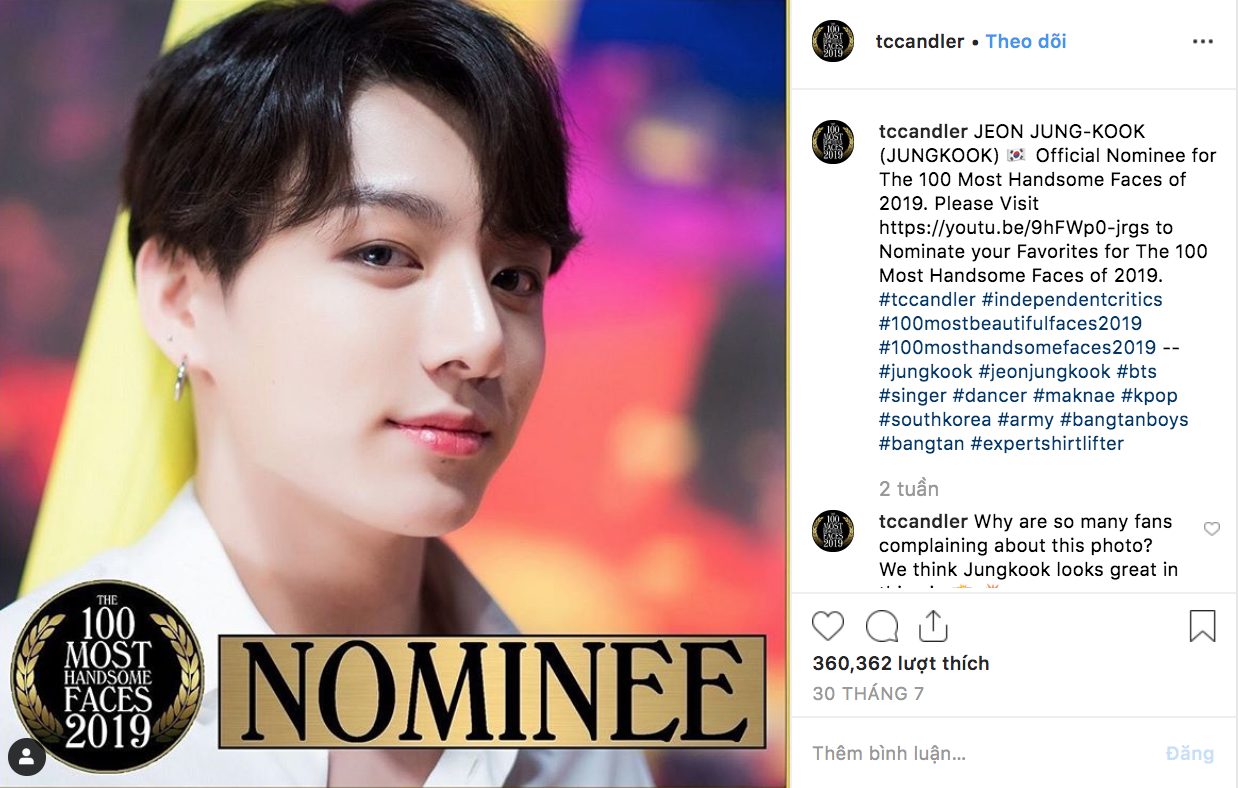Viewport: 1238px width, 788px height.
Task: Like the post with the heart icon
Action: [x=828, y=626]
